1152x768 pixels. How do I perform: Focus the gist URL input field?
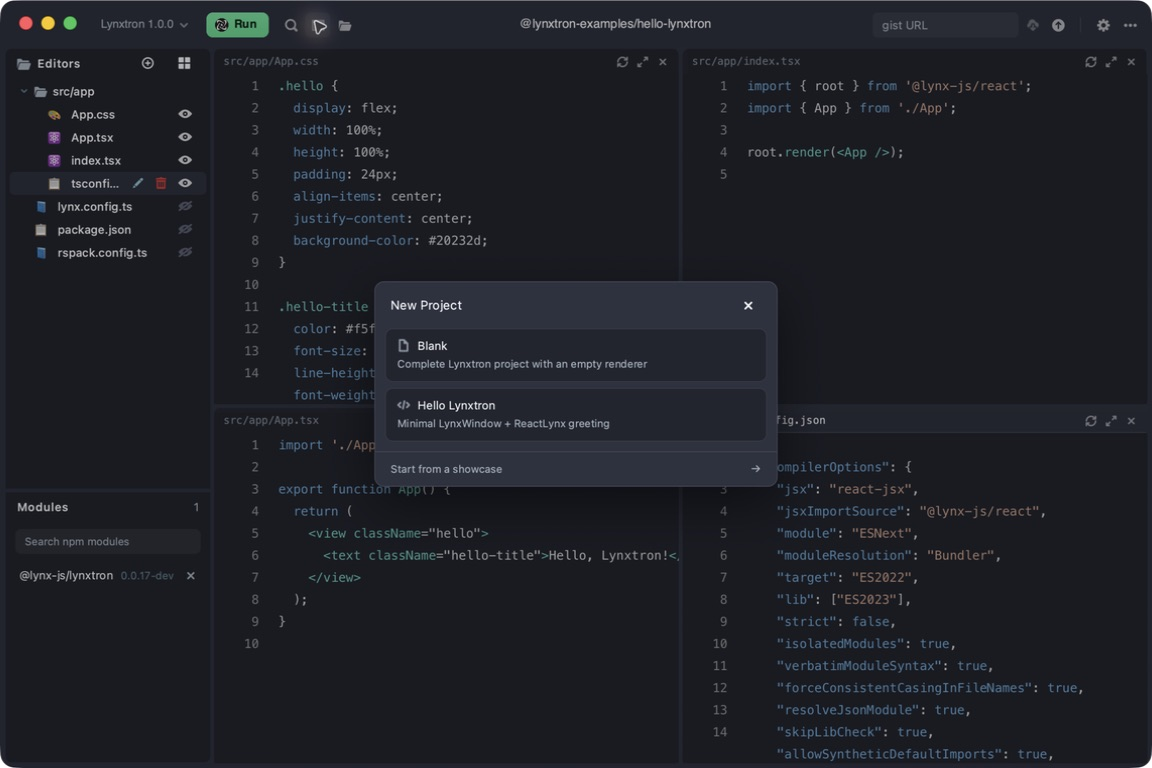point(945,25)
